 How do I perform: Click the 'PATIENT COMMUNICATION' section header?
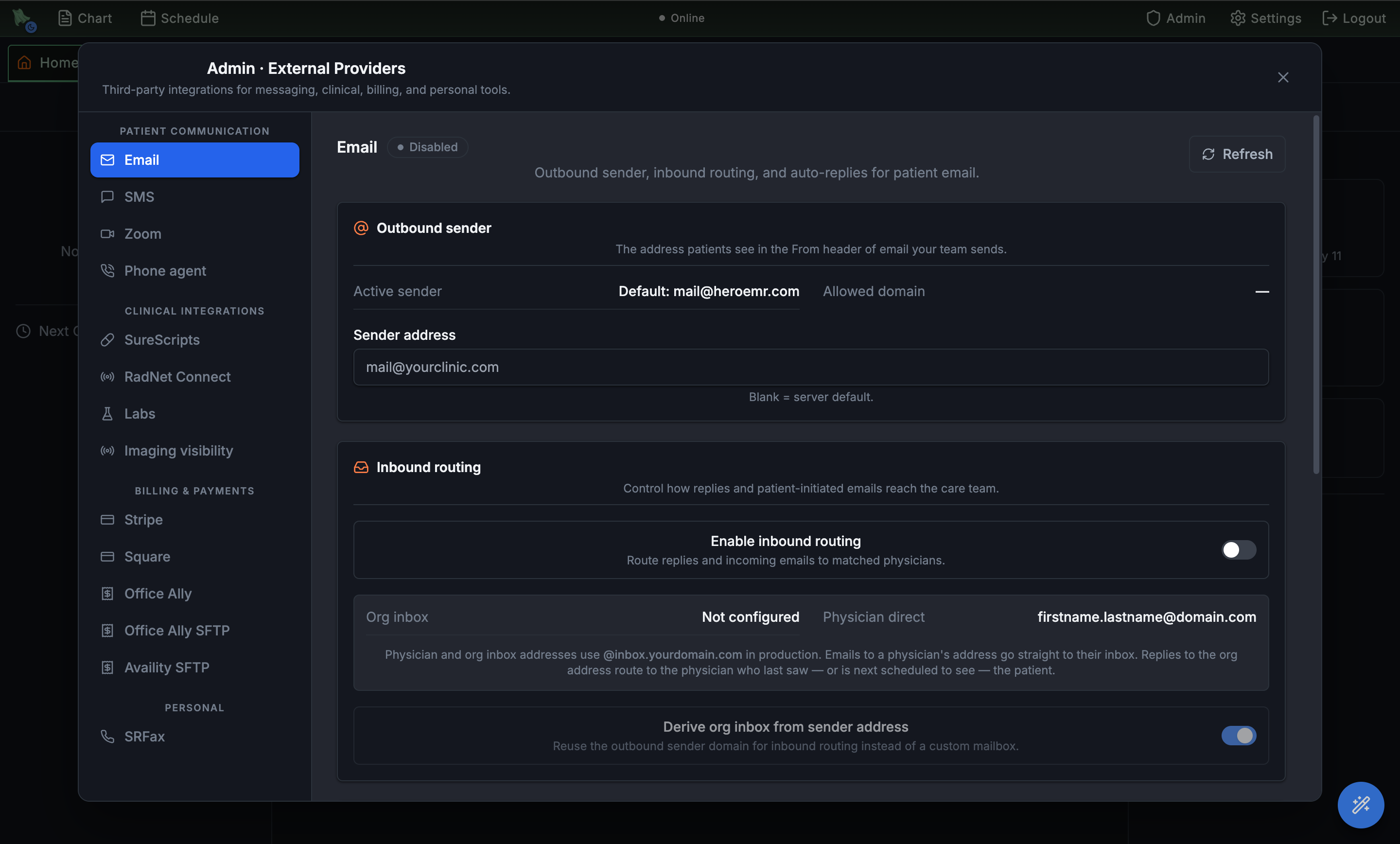tap(195, 131)
